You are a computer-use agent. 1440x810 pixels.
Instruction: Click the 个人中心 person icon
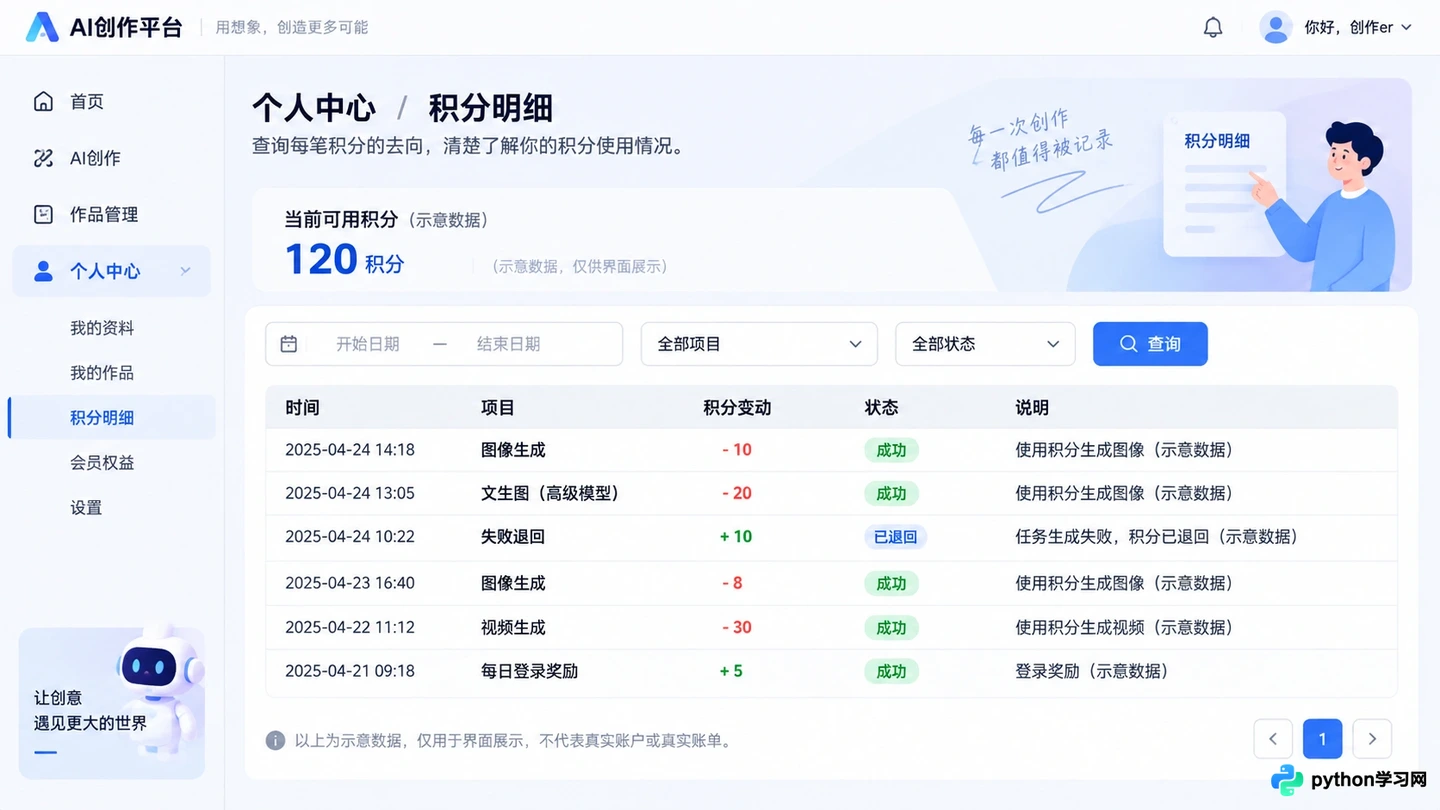point(43,271)
